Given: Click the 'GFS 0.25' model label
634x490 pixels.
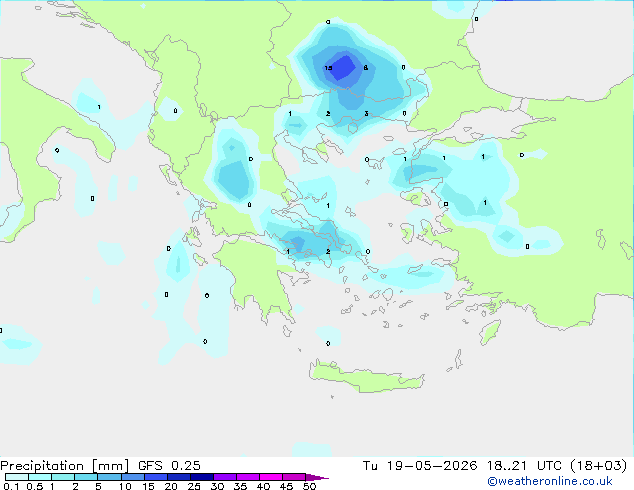Looking at the screenshot, I should [169, 466].
